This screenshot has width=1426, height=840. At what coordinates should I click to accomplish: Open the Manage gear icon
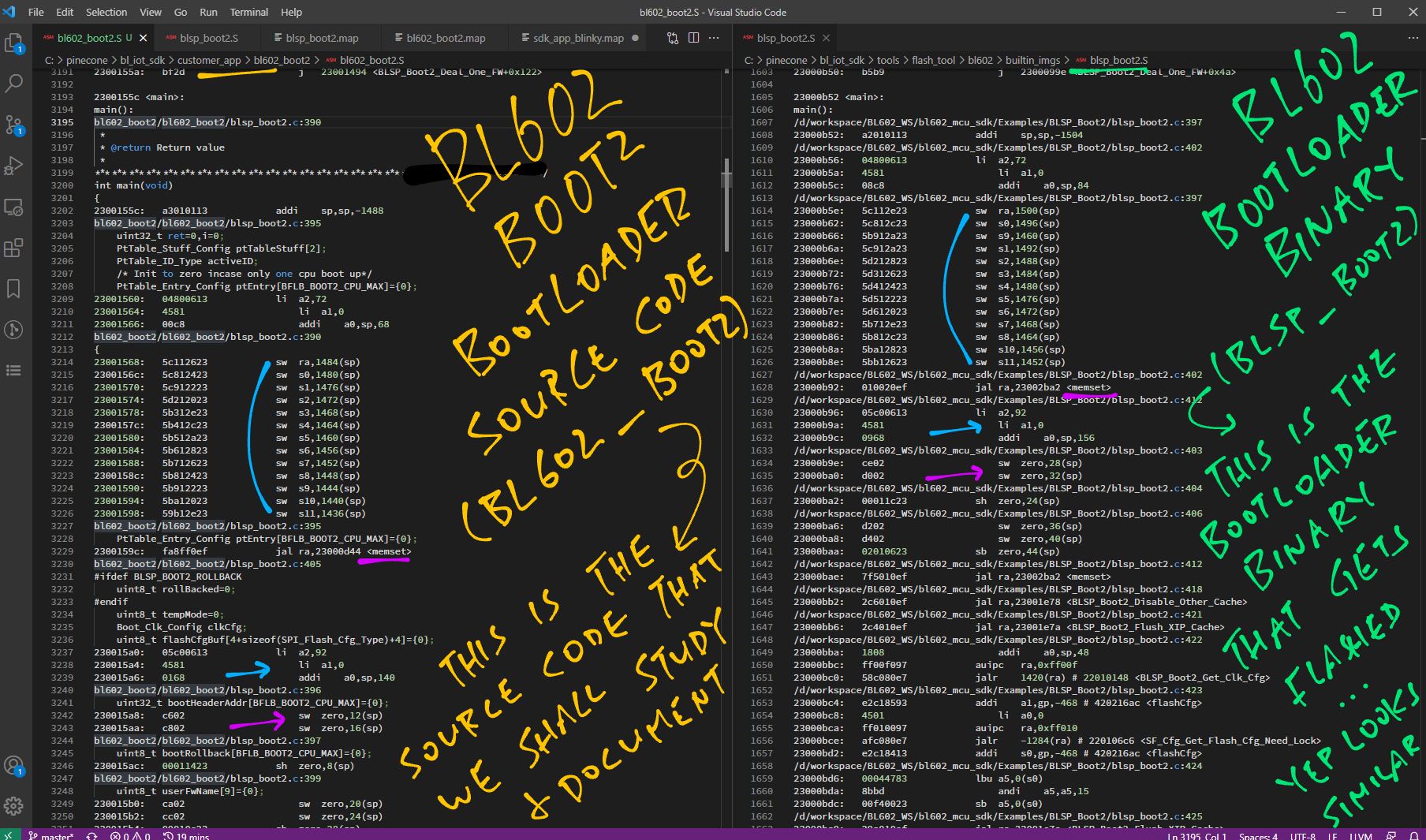(x=13, y=806)
